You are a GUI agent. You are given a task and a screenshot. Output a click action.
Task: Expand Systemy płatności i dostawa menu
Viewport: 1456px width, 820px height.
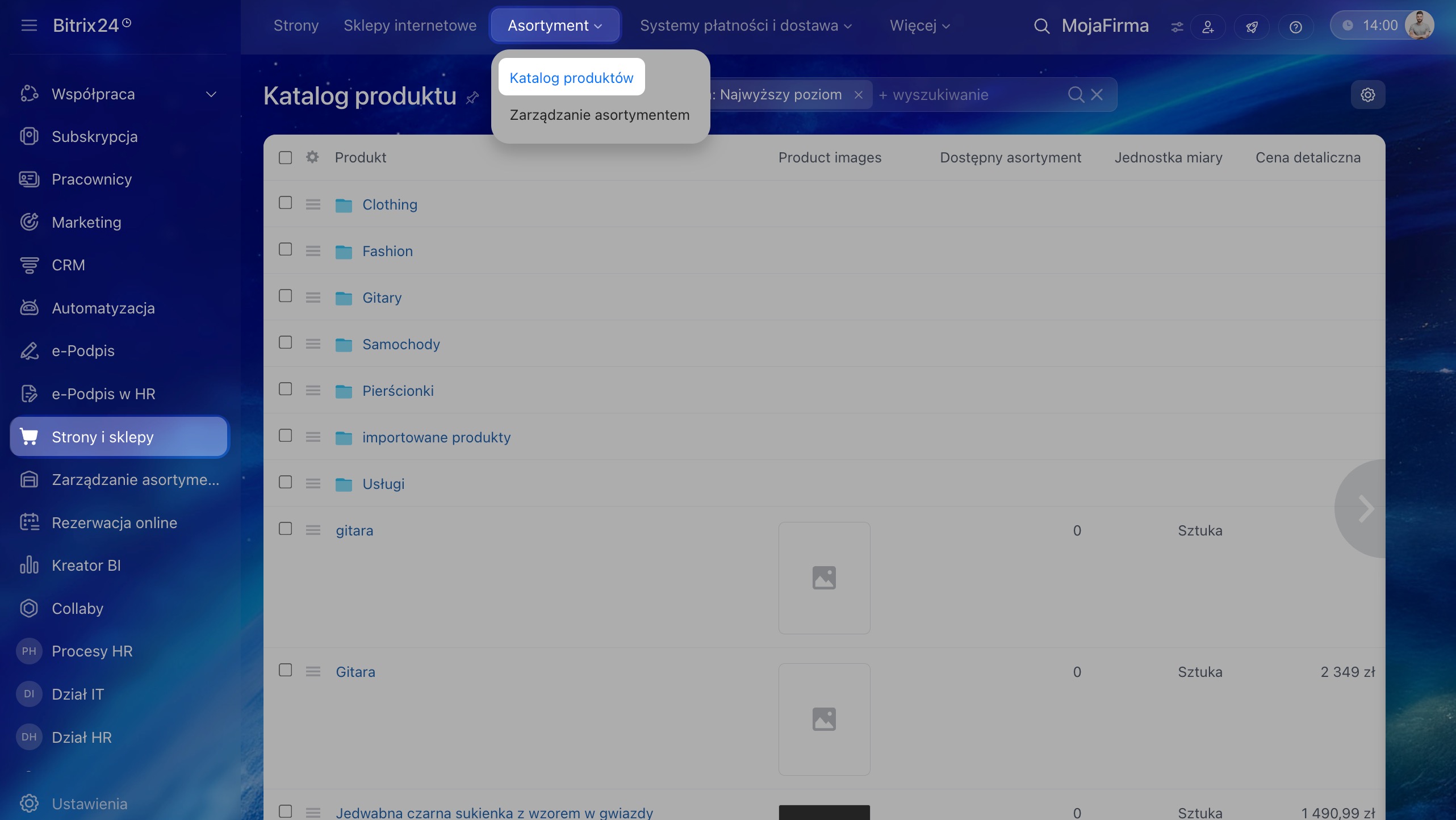[x=746, y=26]
